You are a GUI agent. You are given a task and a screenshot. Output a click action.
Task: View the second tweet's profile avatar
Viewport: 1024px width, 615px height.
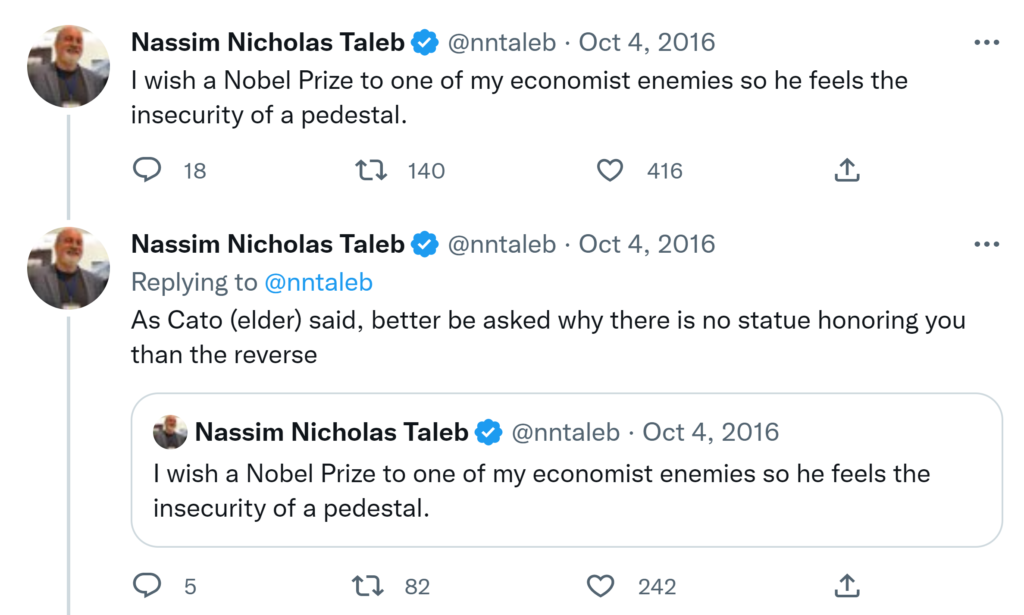click(68, 267)
